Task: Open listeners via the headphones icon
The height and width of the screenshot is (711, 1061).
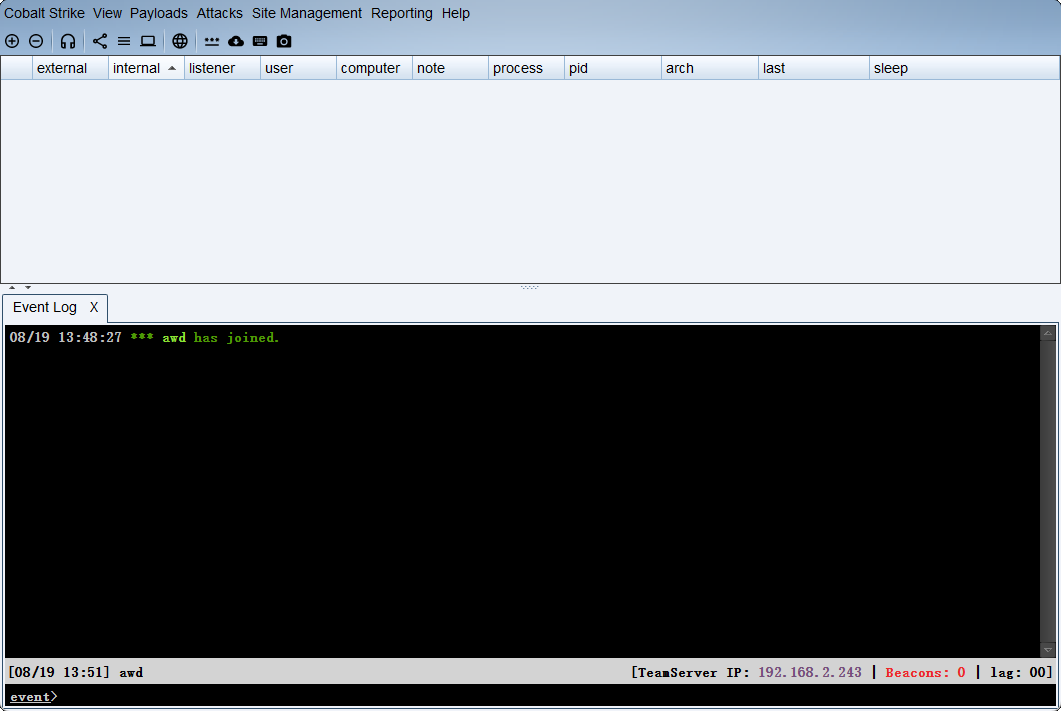Action: click(x=68, y=41)
